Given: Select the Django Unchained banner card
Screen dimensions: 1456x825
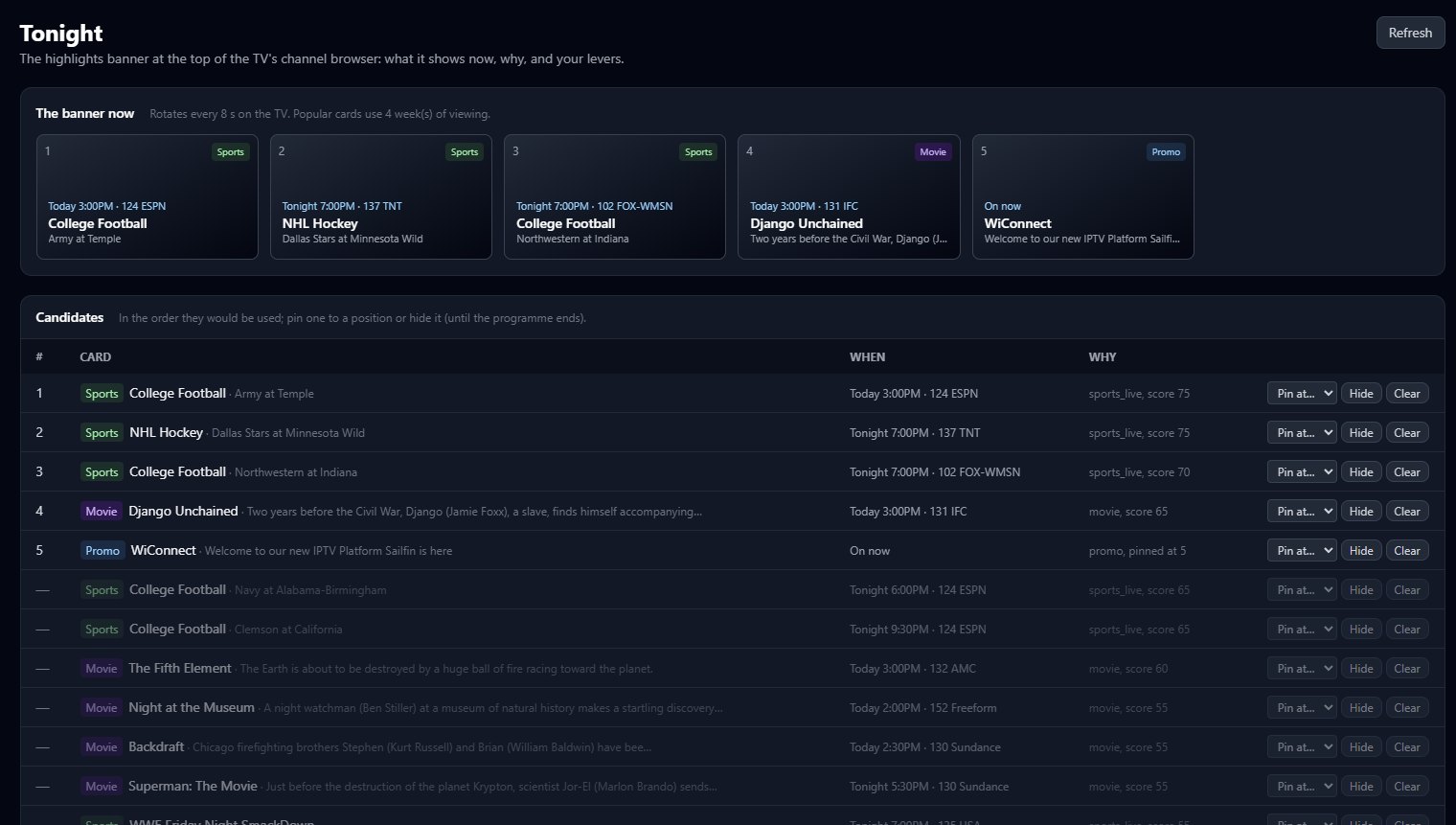Looking at the screenshot, I should coord(849,196).
